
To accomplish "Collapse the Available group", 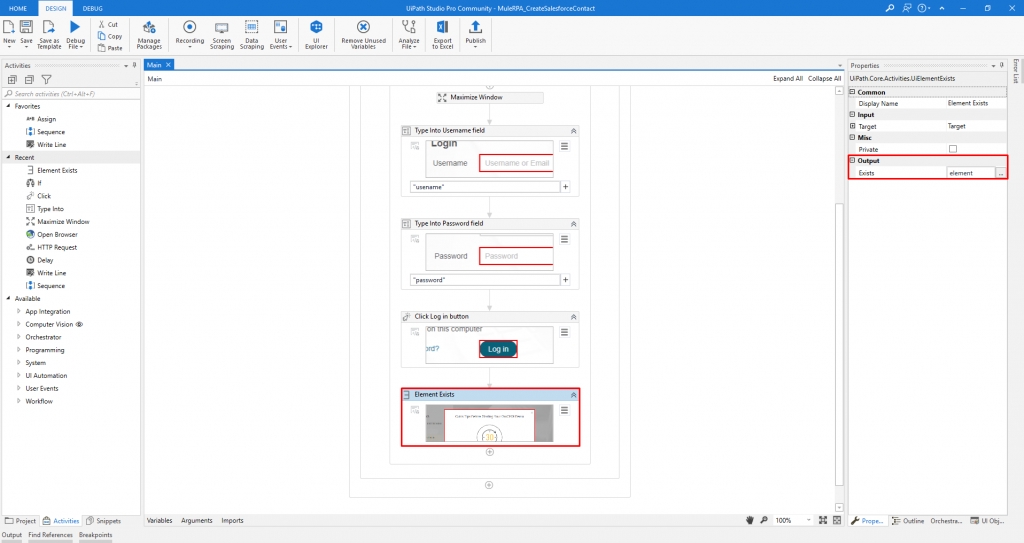I will click(x=8, y=299).
